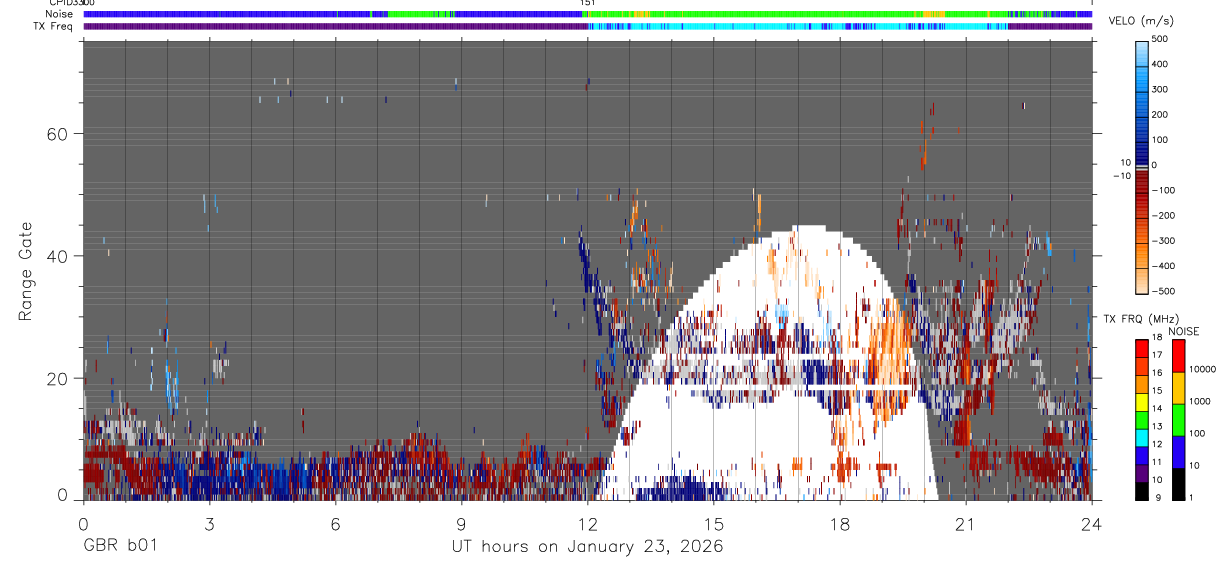
Task: Click the 18 hour tick on time axis
Action: 840,523
